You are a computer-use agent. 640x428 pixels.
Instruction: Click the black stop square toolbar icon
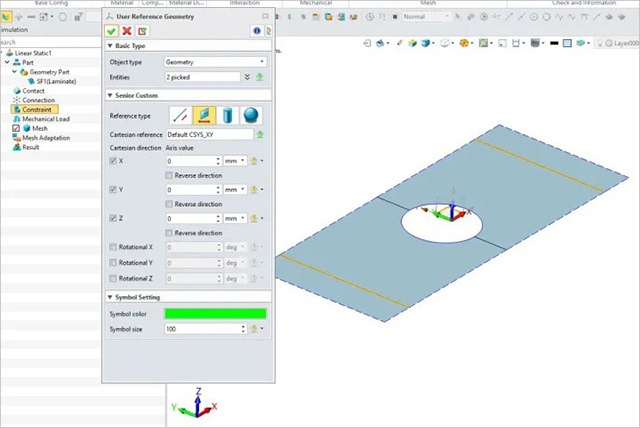[395, 17]
